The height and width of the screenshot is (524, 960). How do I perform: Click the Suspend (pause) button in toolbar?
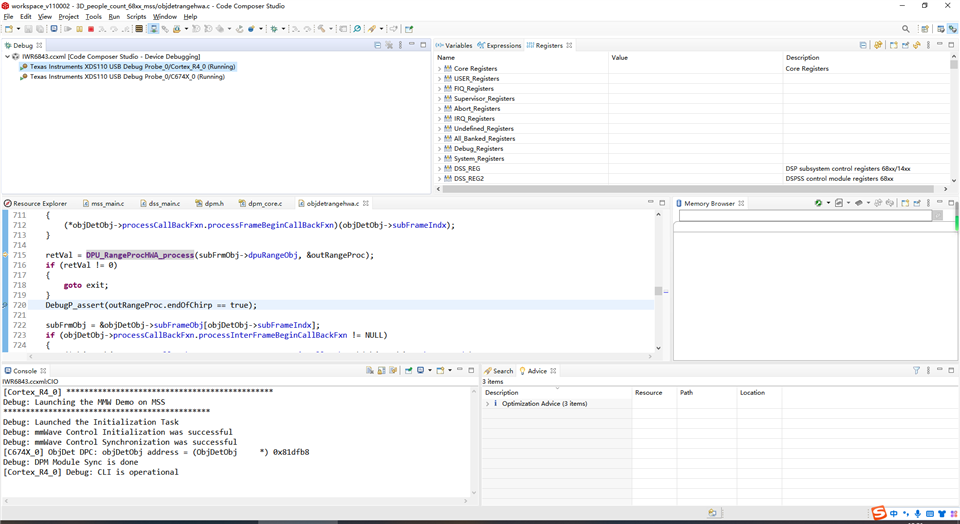[x=79, y=29]
